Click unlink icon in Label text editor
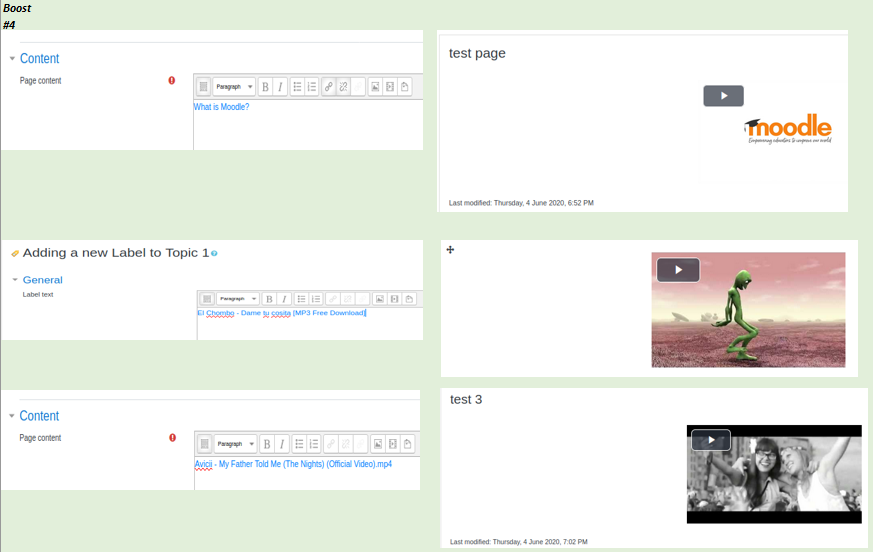 pyautogui.click(x=347, y=299)
